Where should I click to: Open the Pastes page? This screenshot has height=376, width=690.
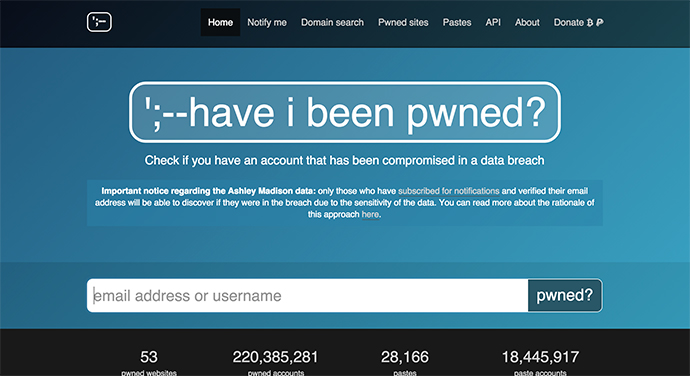pyautogui.click(x=457, y=22)
